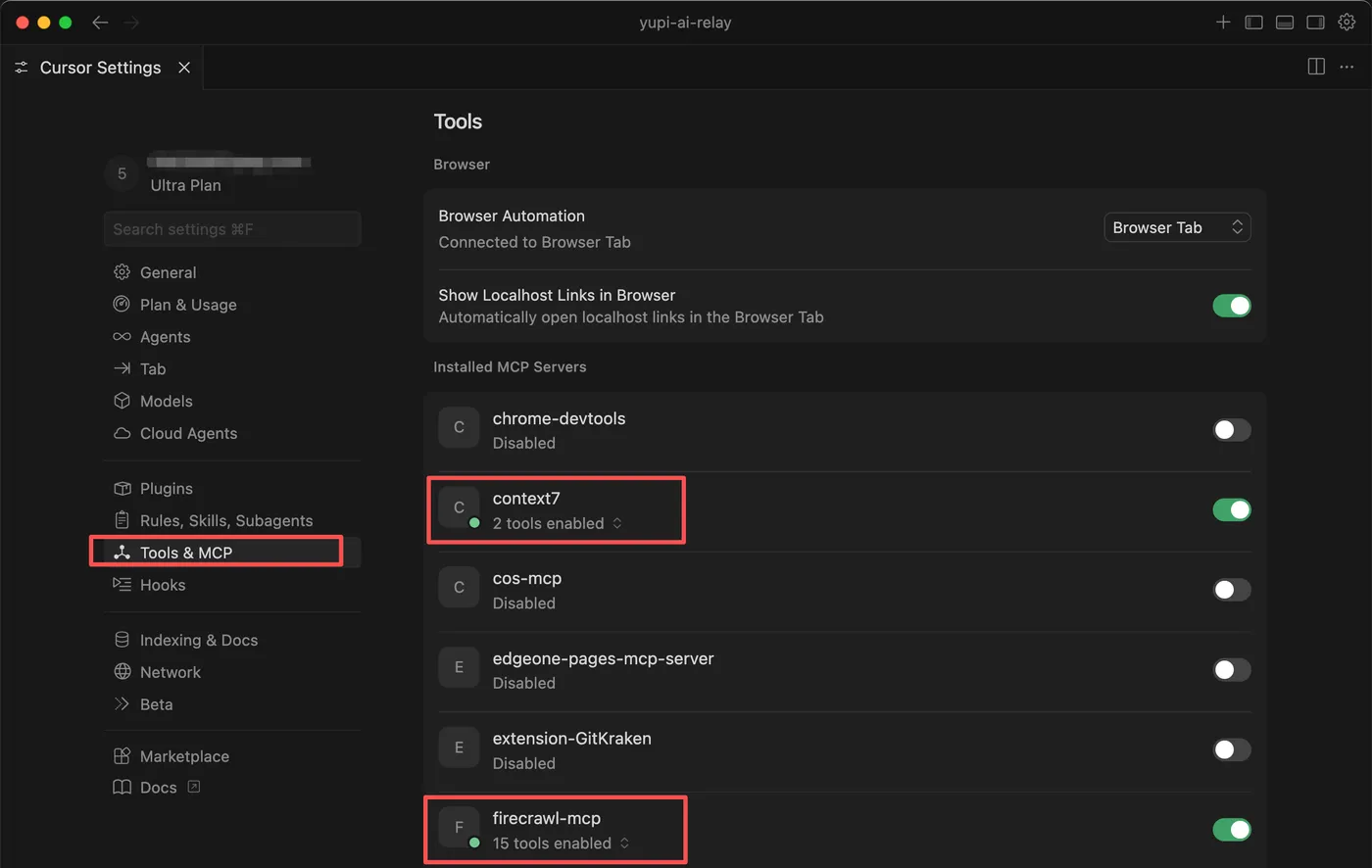Viewport: 1372px width, 868px height.
Task: Turn off Show Localhost Links in Browser
Action: coord(1232,306)
